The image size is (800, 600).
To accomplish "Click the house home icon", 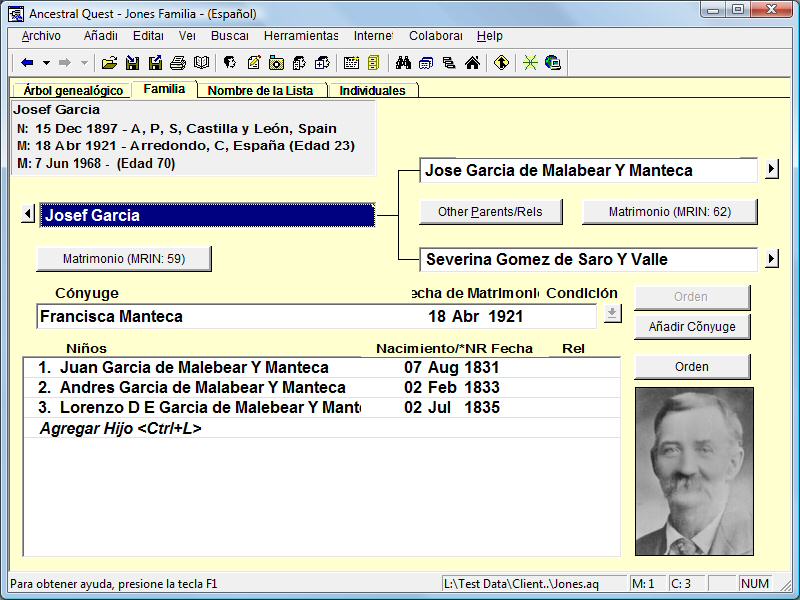I will click(472, 63).
